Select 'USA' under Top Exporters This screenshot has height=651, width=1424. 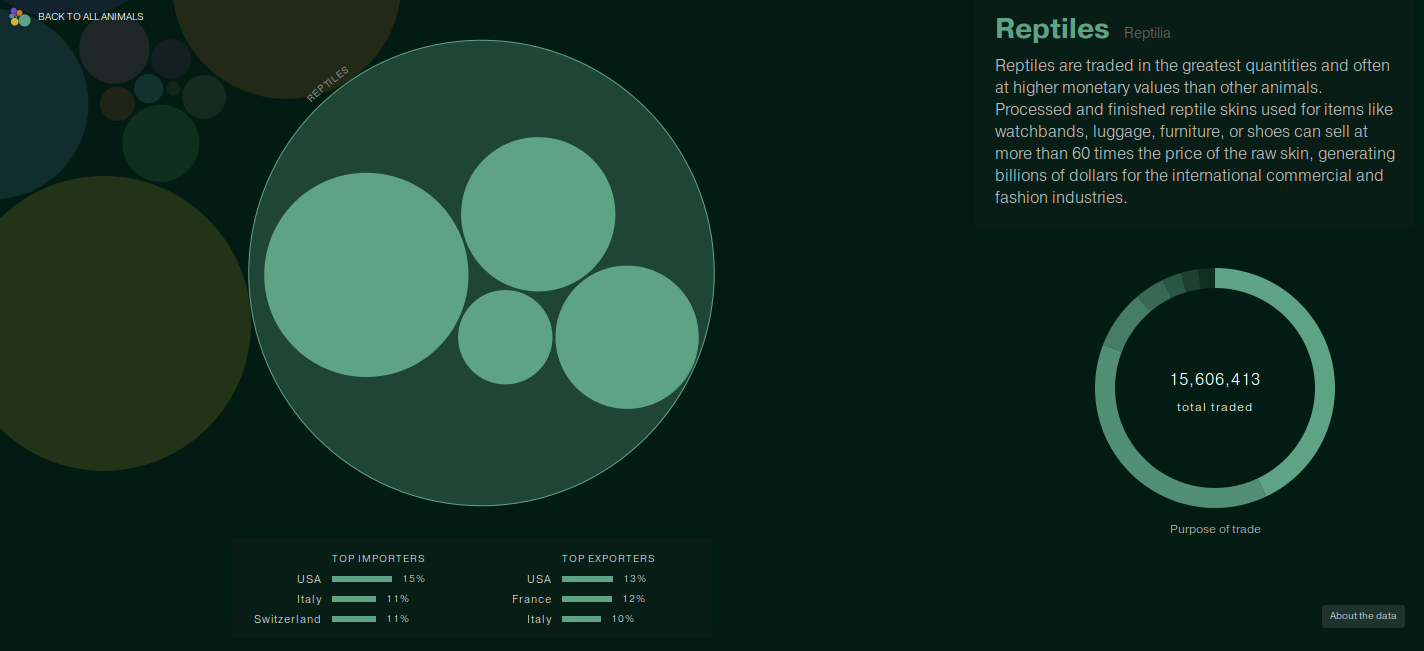tap(539, 579)
